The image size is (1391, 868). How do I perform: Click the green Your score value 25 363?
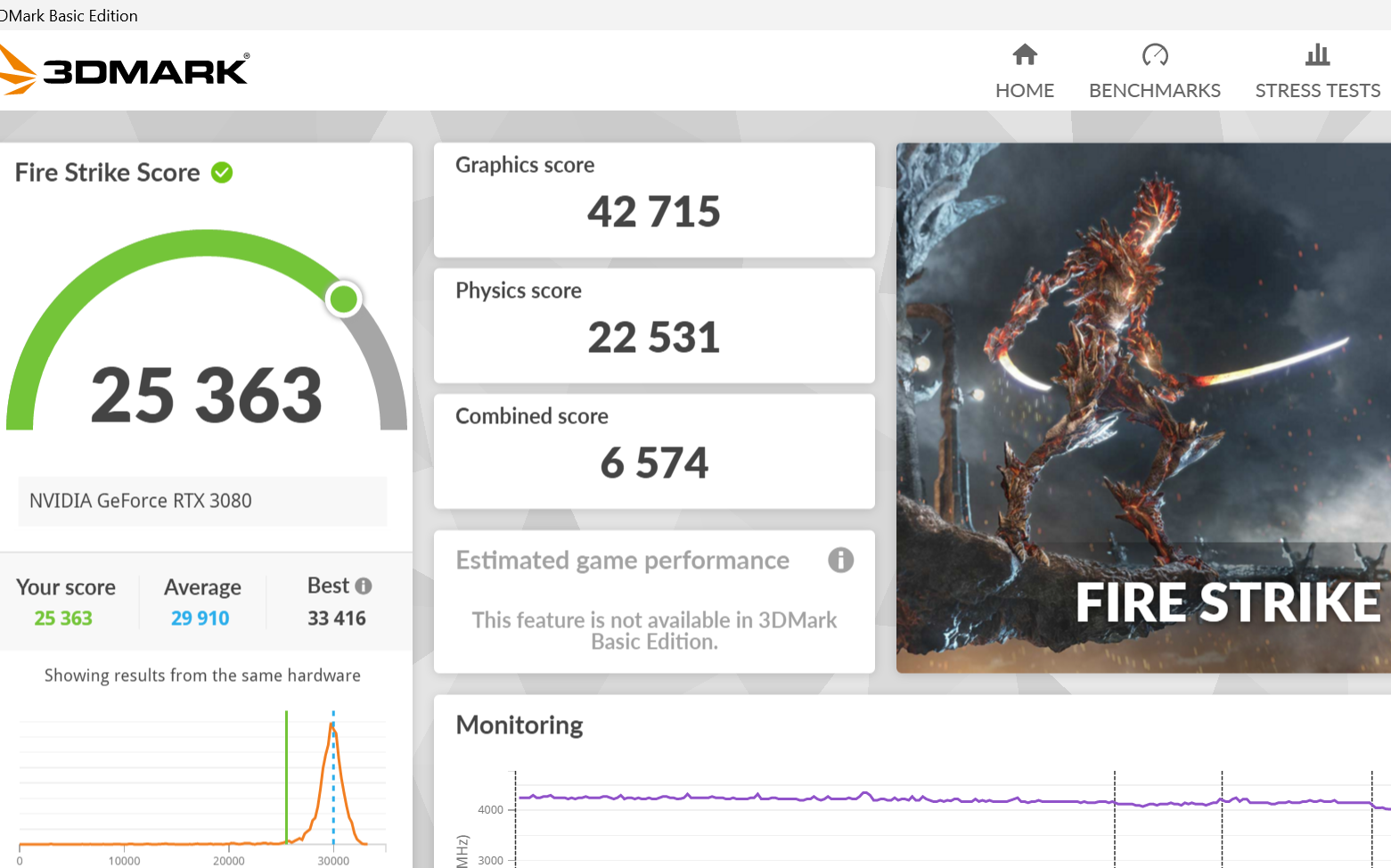63,618
